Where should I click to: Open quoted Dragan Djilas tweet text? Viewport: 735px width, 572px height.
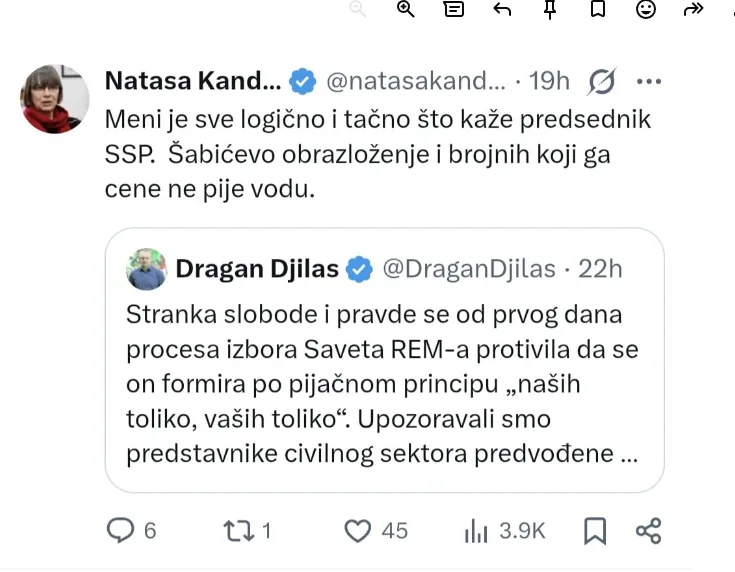[x=382, y=384]
